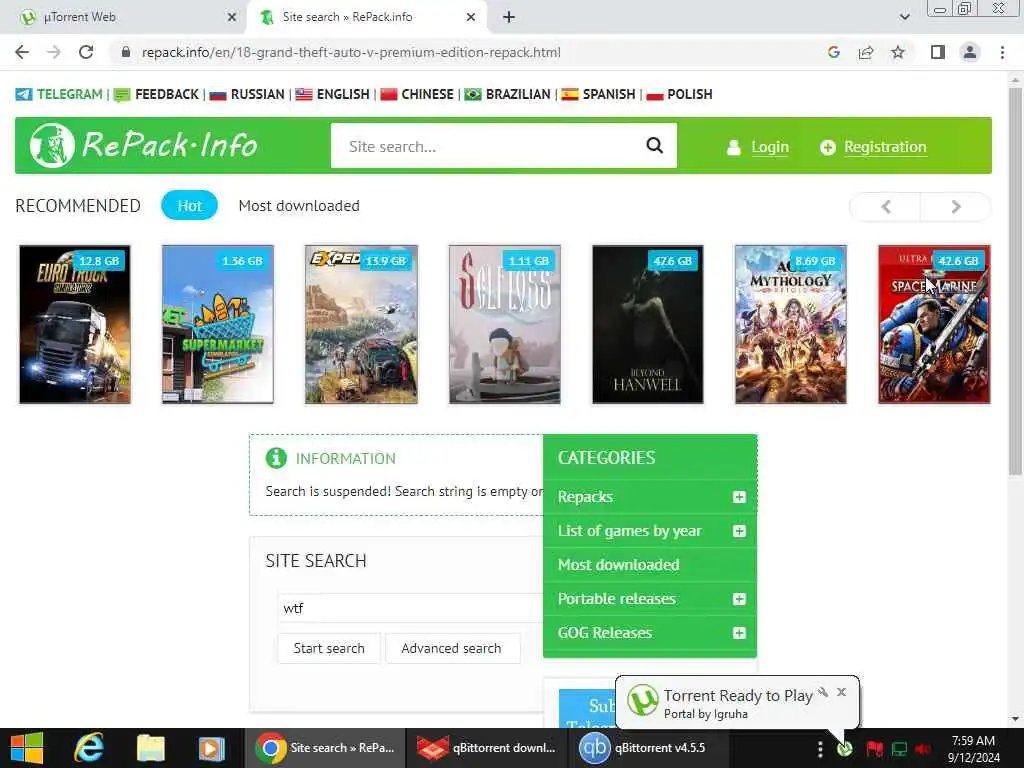
Task: Click the carousel previous arrow
Action: point(886,207)
